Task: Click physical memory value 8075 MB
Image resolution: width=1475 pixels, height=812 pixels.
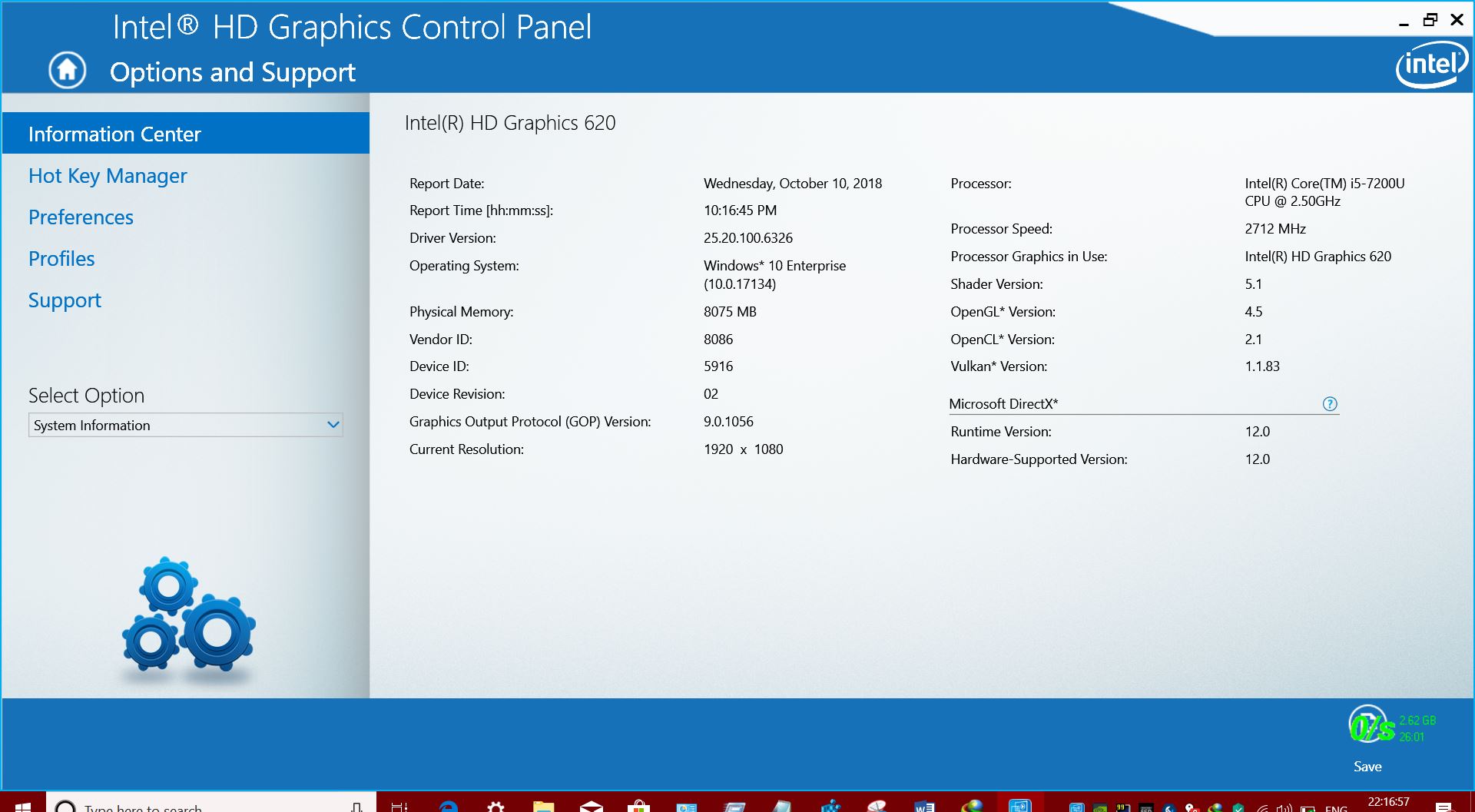Action: pyautogui.click(x=730, y=312)
